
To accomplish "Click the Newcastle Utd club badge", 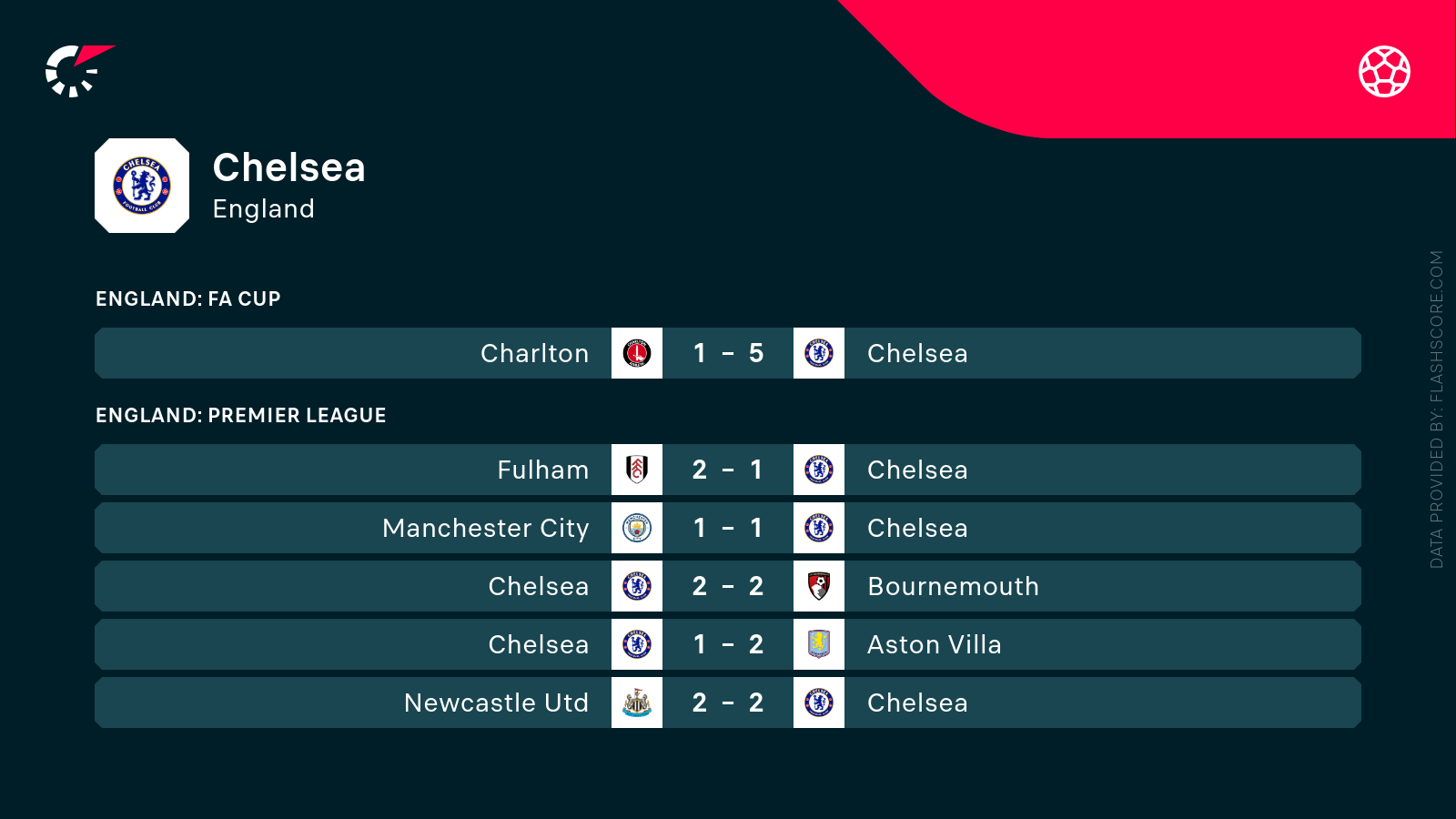I will coord(637,703).
